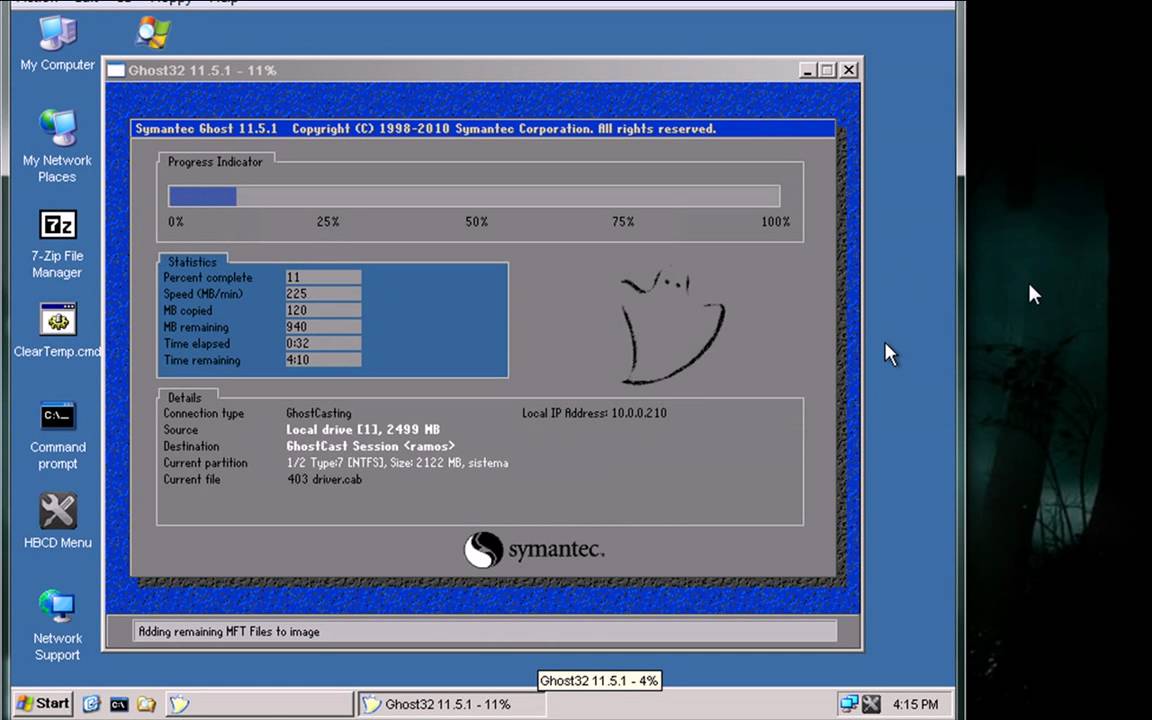Open the HBCD Menu desktop icon
This screenshot has height=720, width=1152.
[x=57, y=521]
